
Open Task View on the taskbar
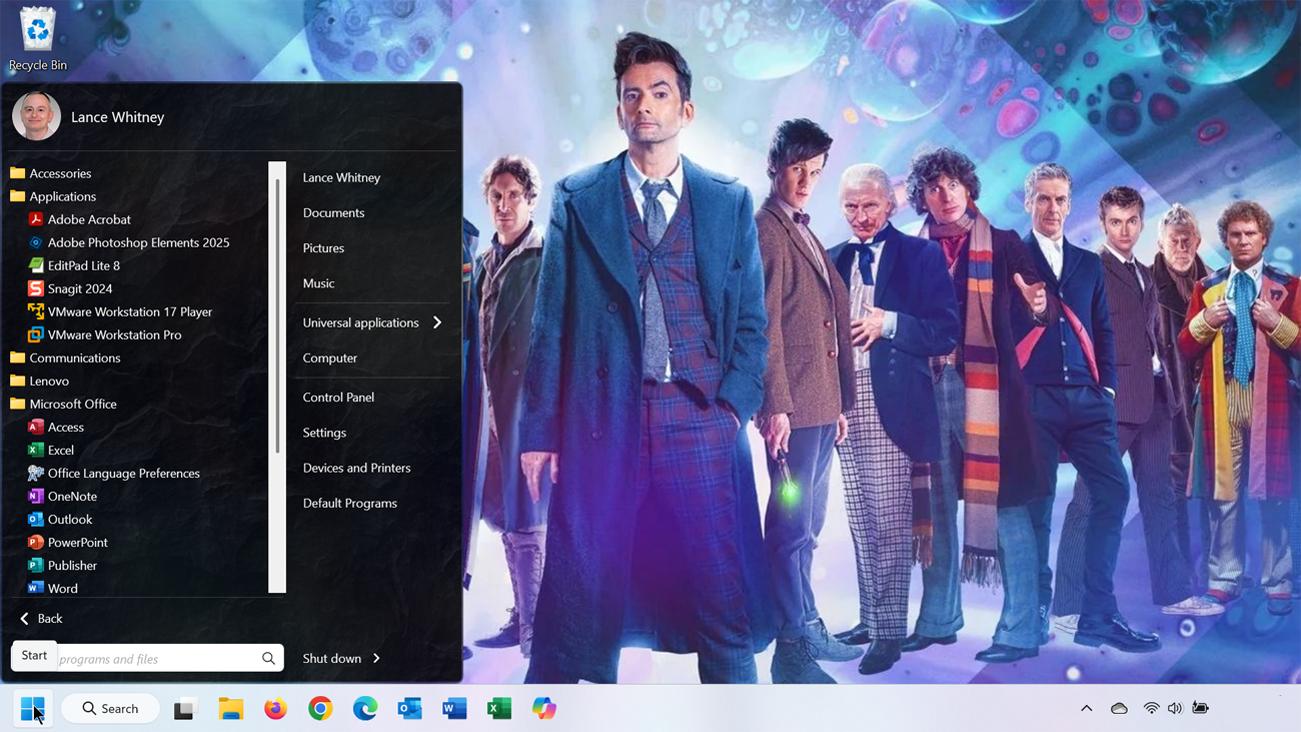[185, 709]
